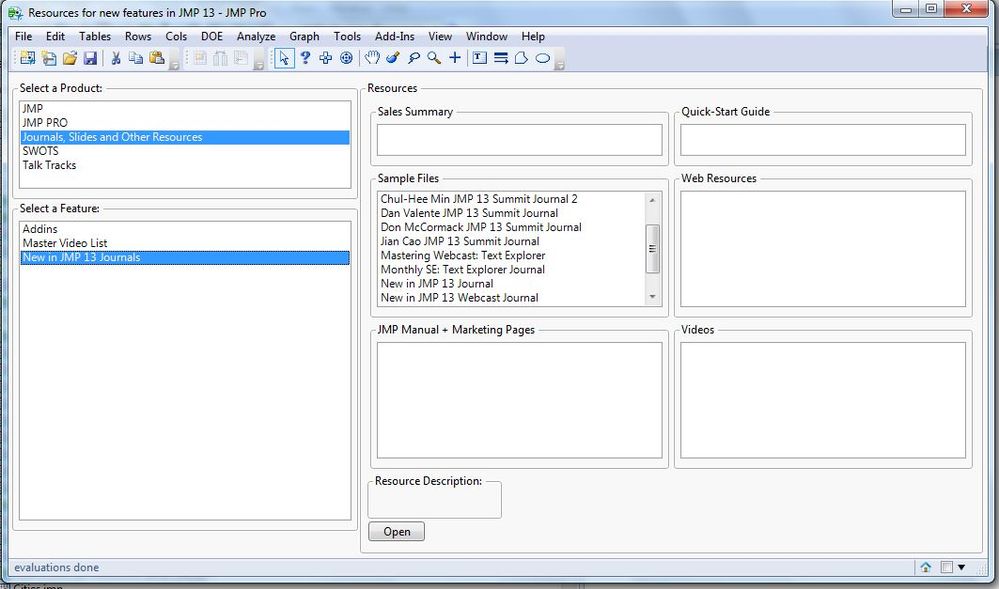Select the Polygon shape tool
Viewport: 999px width, 589px height.
(521, 58)
